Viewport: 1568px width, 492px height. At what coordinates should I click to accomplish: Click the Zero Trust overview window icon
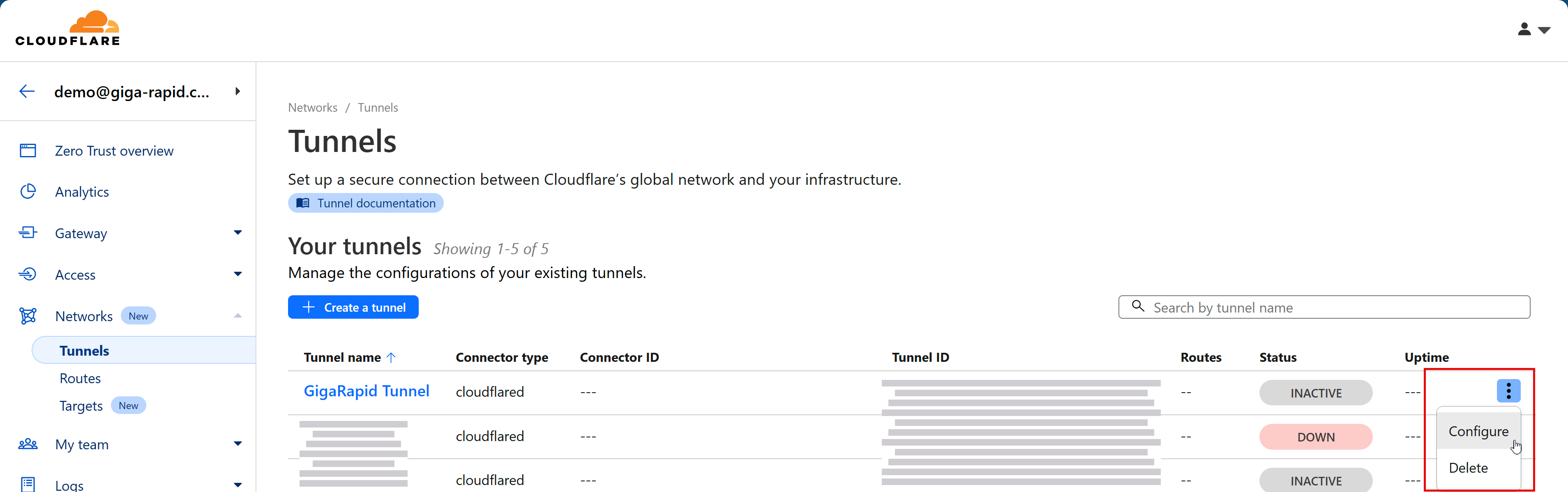[28, 150]
